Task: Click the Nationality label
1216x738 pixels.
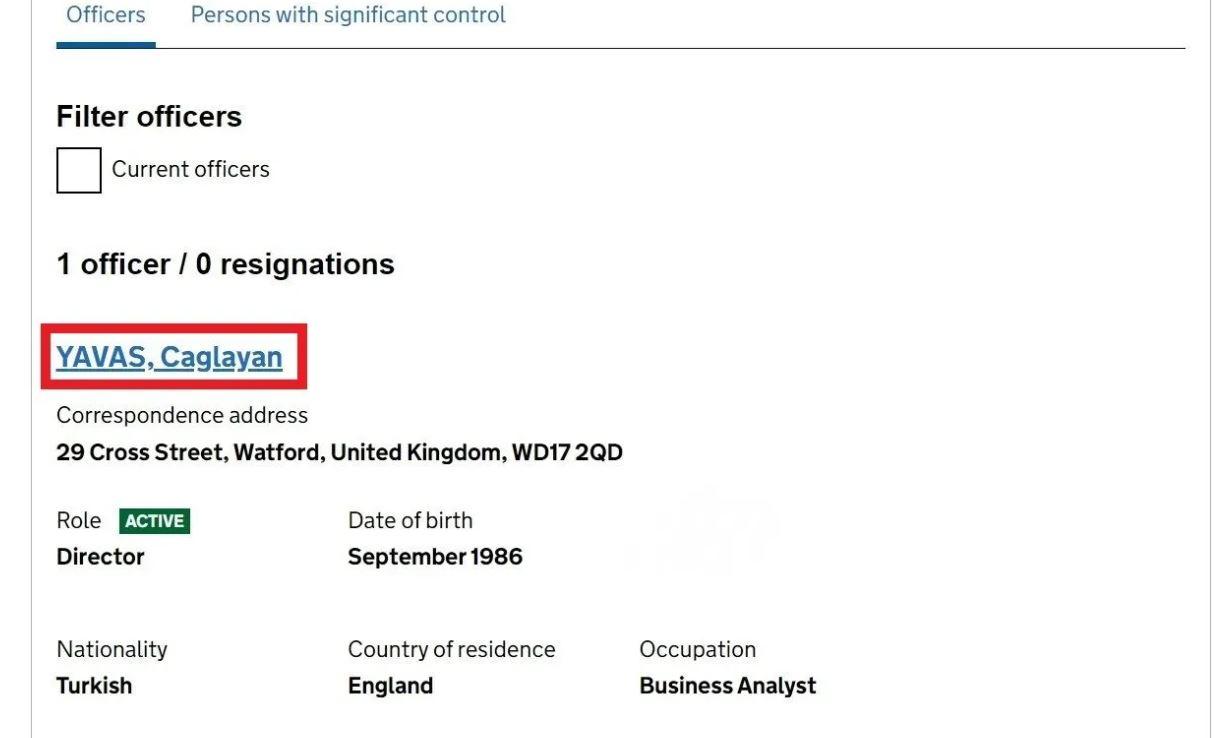Action: 112,650
